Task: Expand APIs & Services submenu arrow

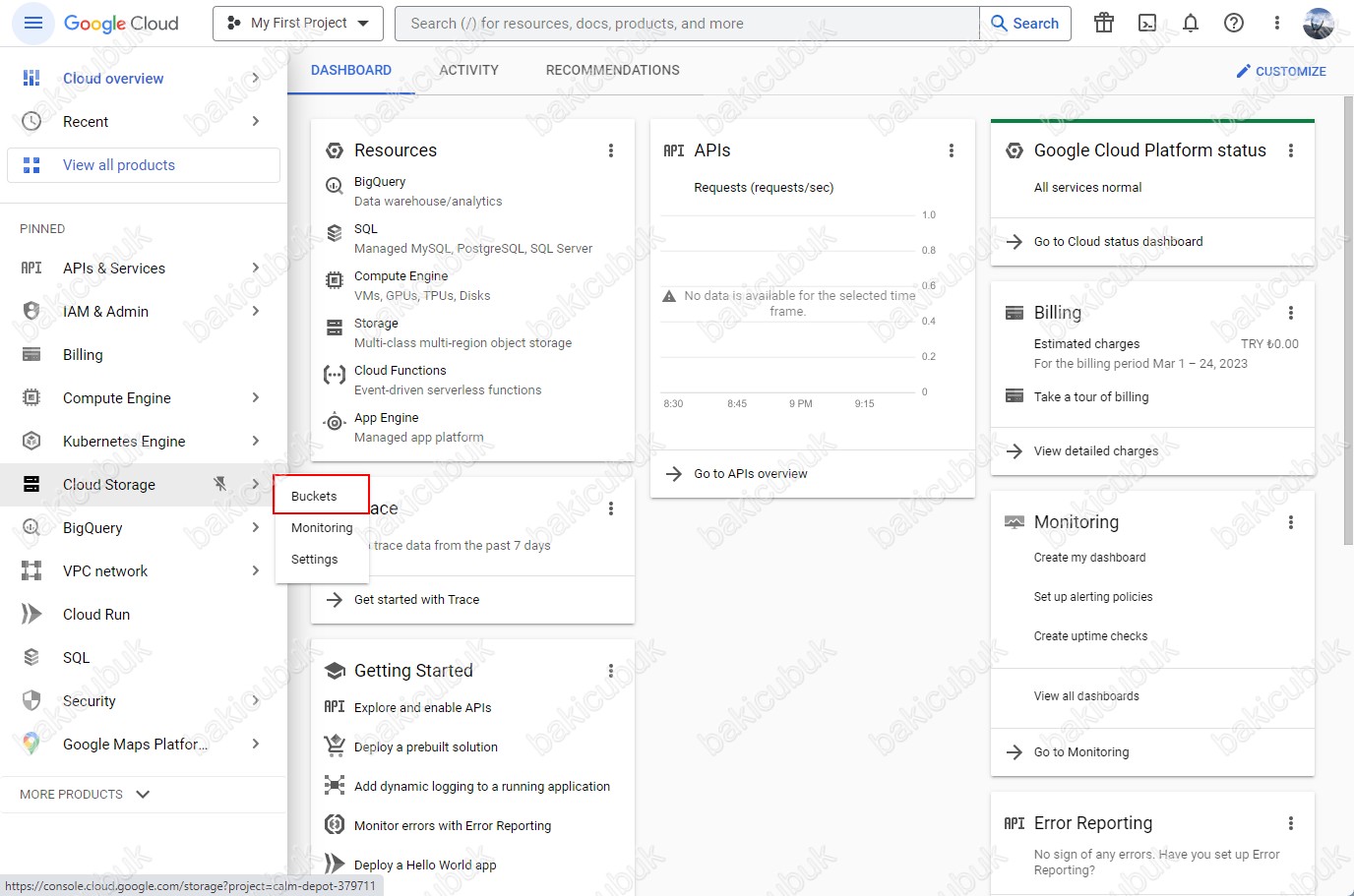Action: 255,268
